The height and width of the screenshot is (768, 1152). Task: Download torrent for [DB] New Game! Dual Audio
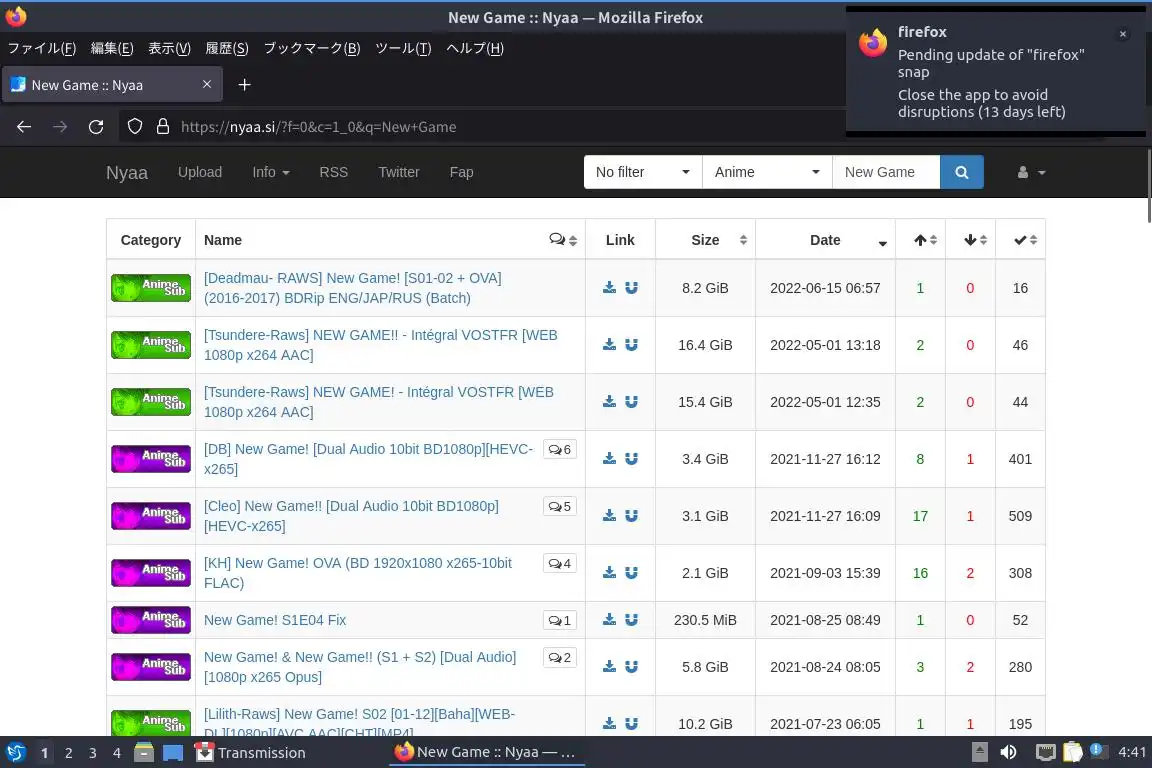[609, 459]
